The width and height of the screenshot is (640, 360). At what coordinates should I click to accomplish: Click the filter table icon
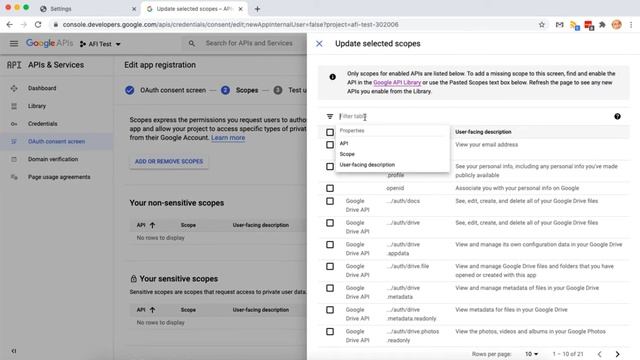pyautogui.click(x=330, y=116)
